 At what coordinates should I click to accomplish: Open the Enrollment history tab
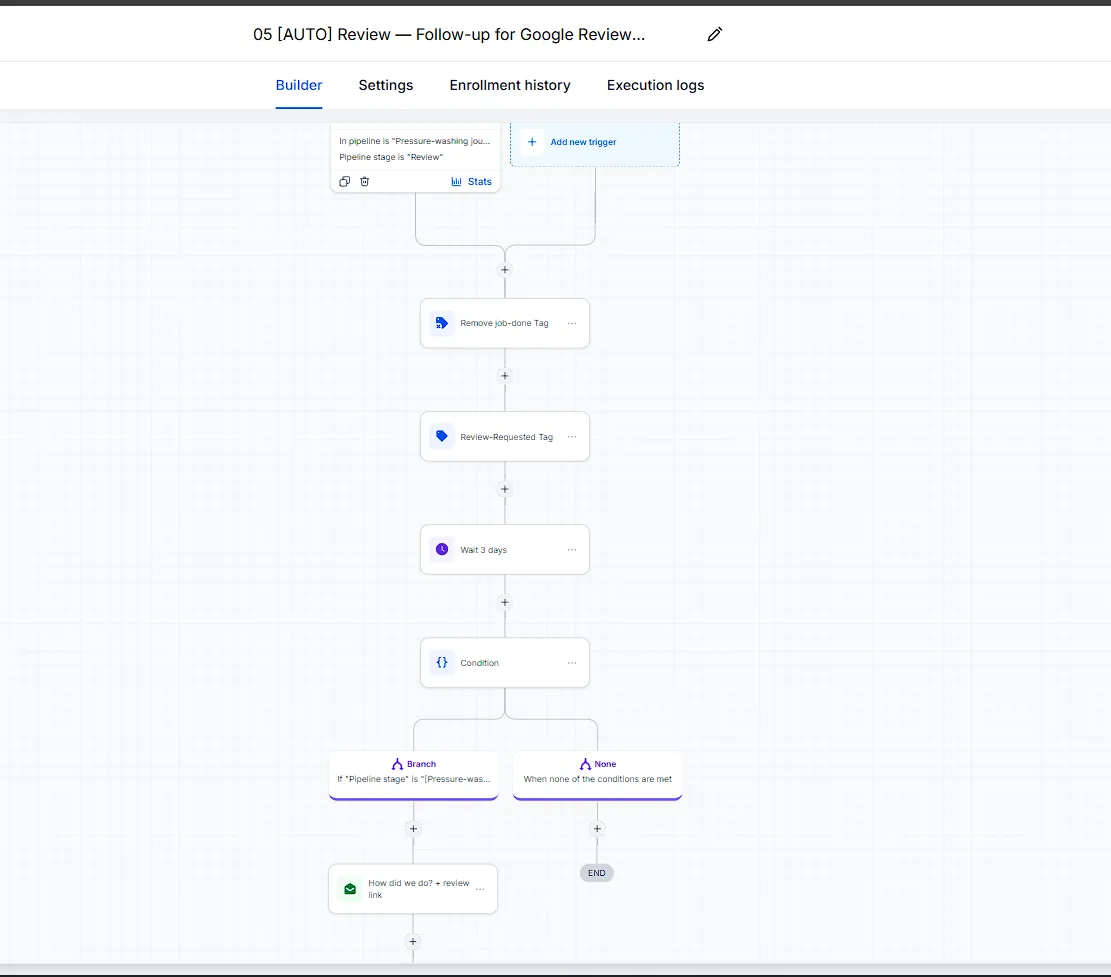coord(509,85)
